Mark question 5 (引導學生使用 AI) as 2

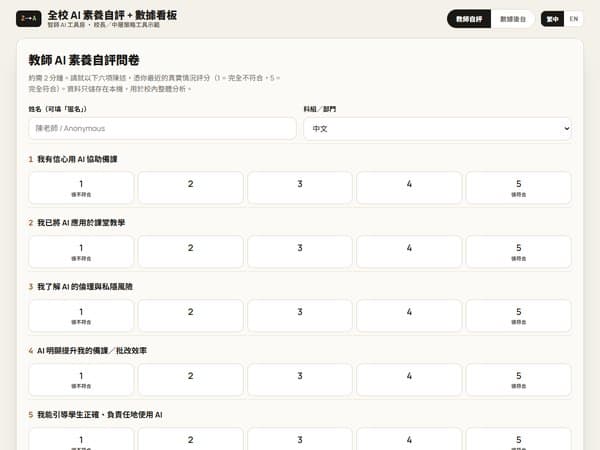[x=191, y=439]
